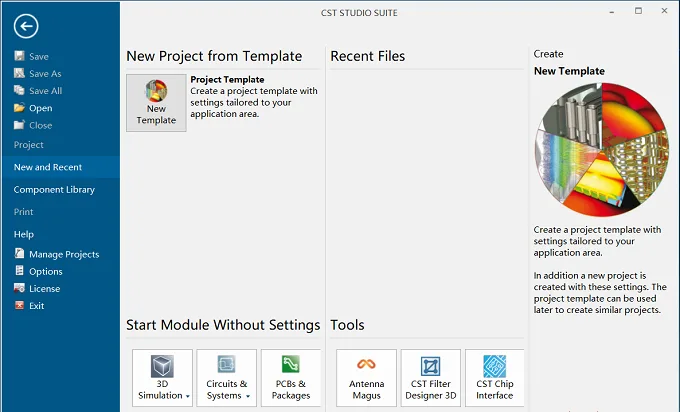
Task: Launch Antenna Magus tool
Action: 366,378
